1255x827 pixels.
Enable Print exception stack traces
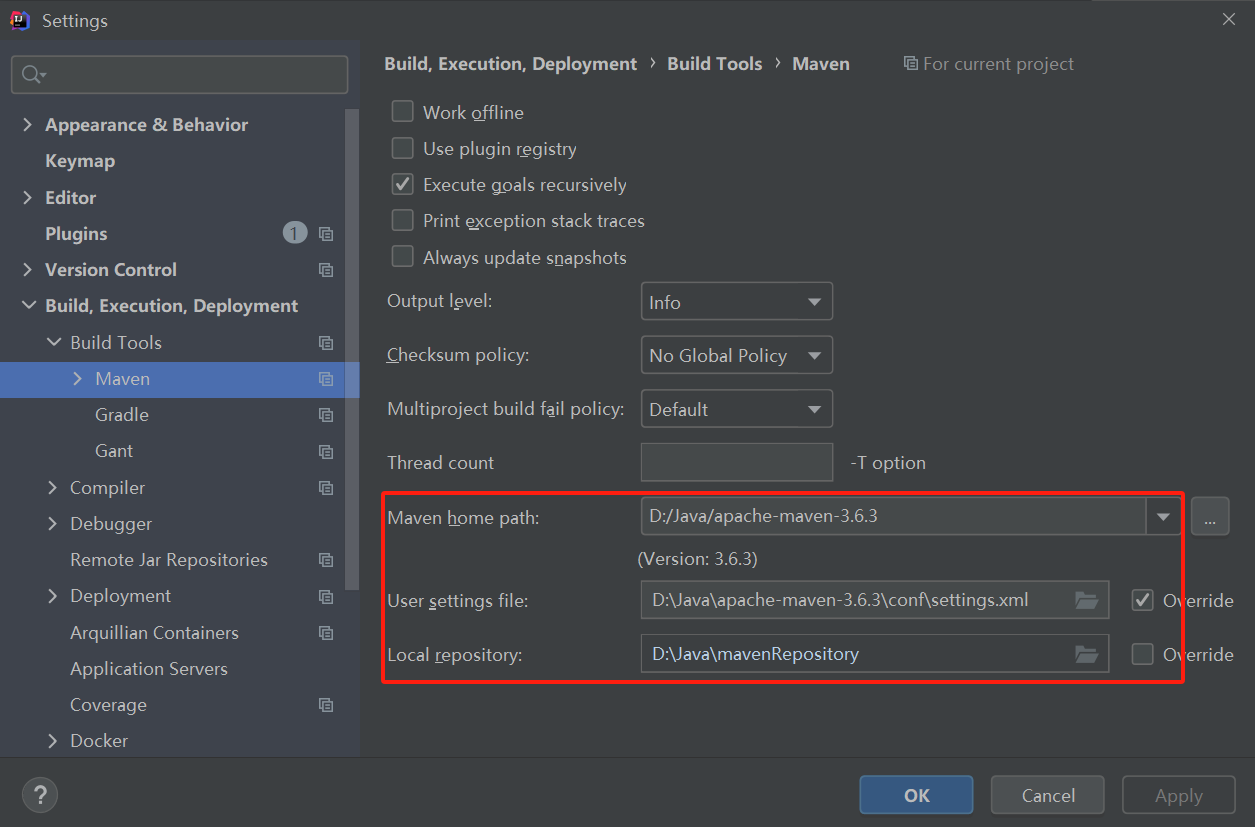pos(402,220)
